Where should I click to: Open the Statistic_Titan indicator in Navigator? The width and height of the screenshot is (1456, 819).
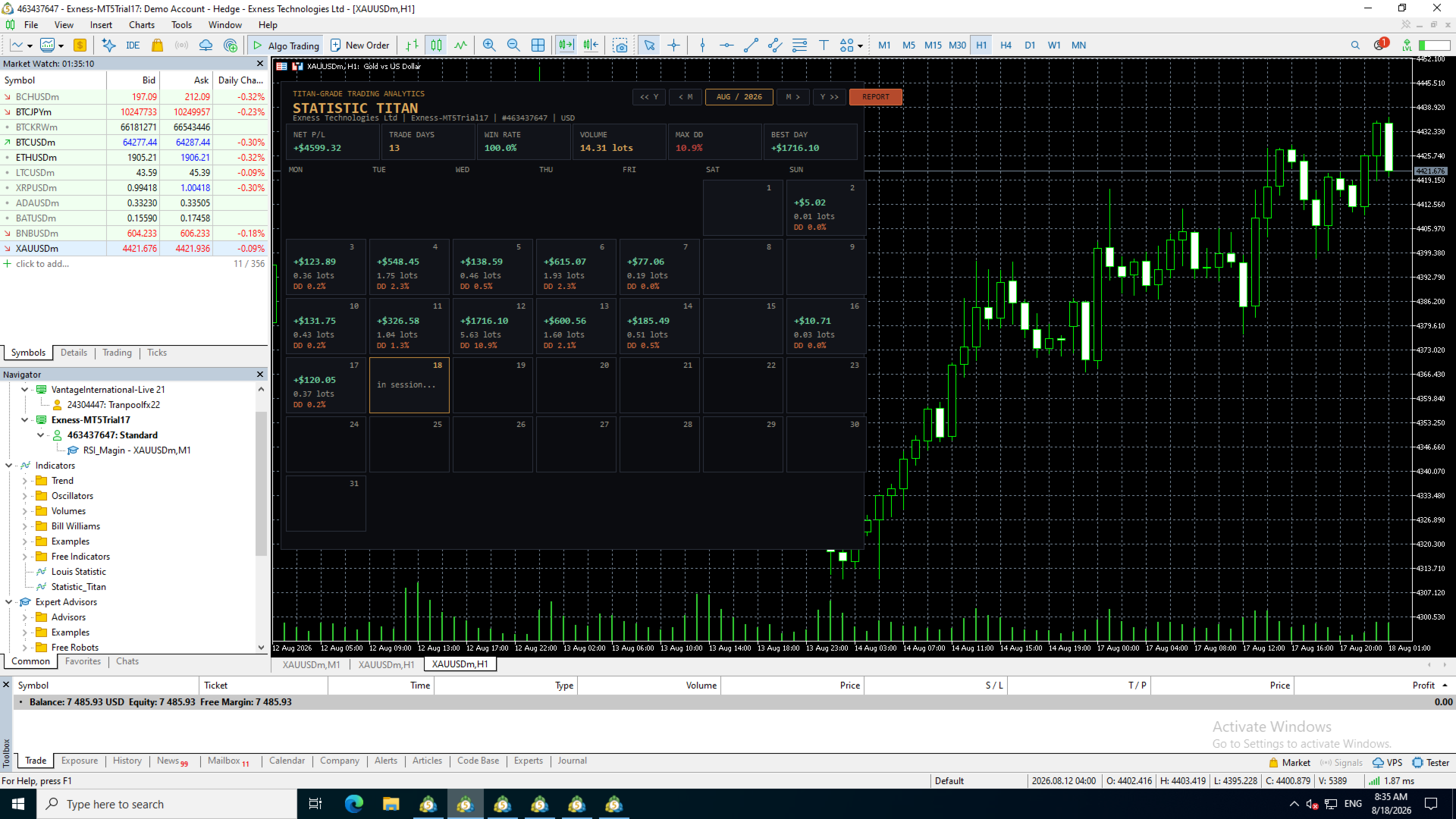click(x=78, y=587)
